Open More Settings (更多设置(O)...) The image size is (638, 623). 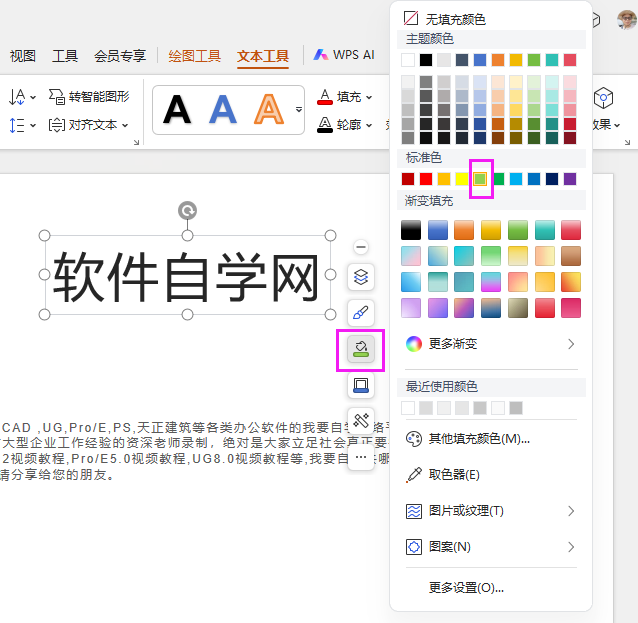point(466,588)
